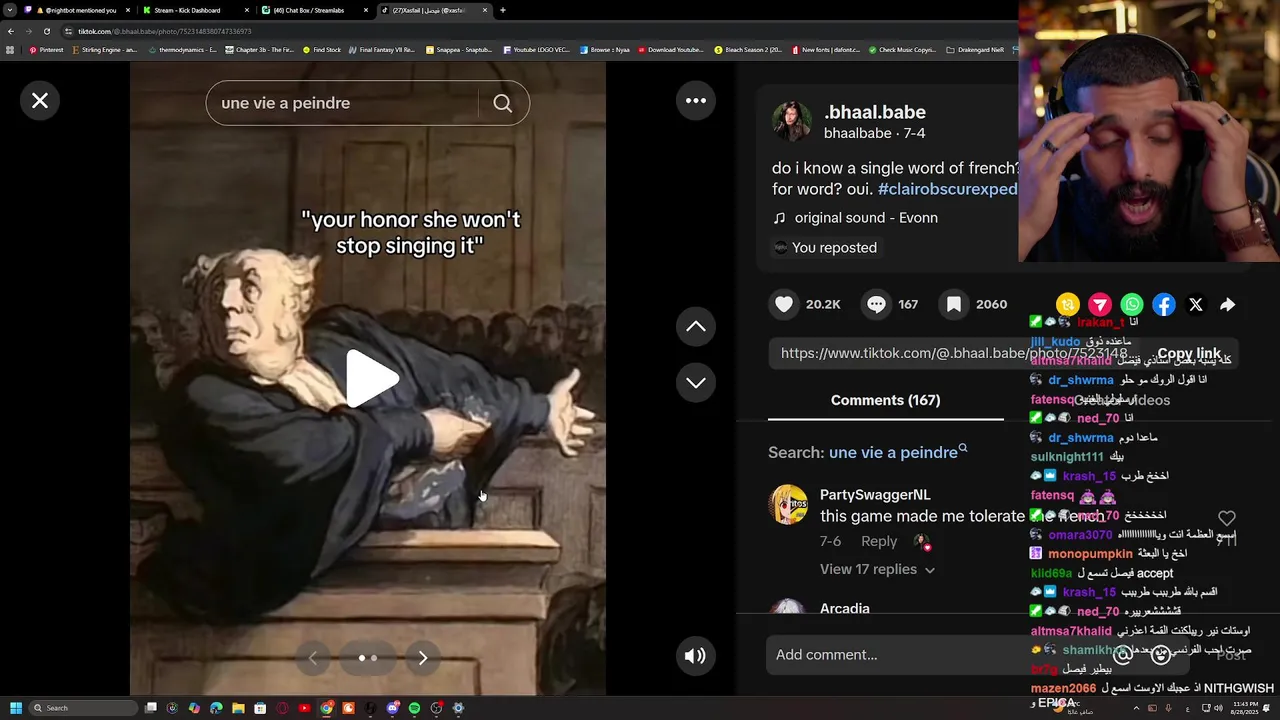
Task: Click the search magnifier icon
Action: [x=503, y=103]
